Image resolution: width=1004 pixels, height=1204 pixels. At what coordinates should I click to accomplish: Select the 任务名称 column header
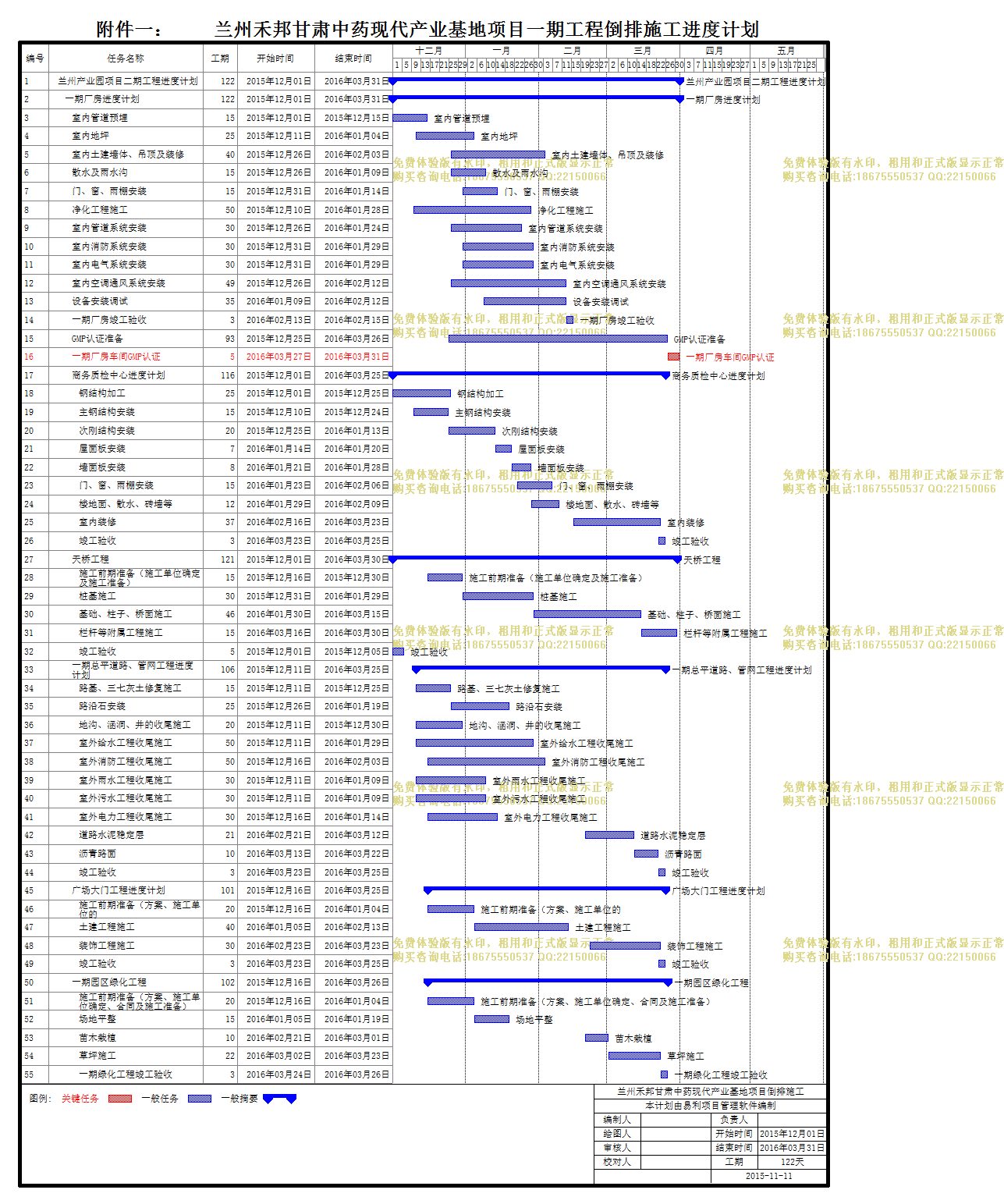pyautogui.click(x=126, y=59)
